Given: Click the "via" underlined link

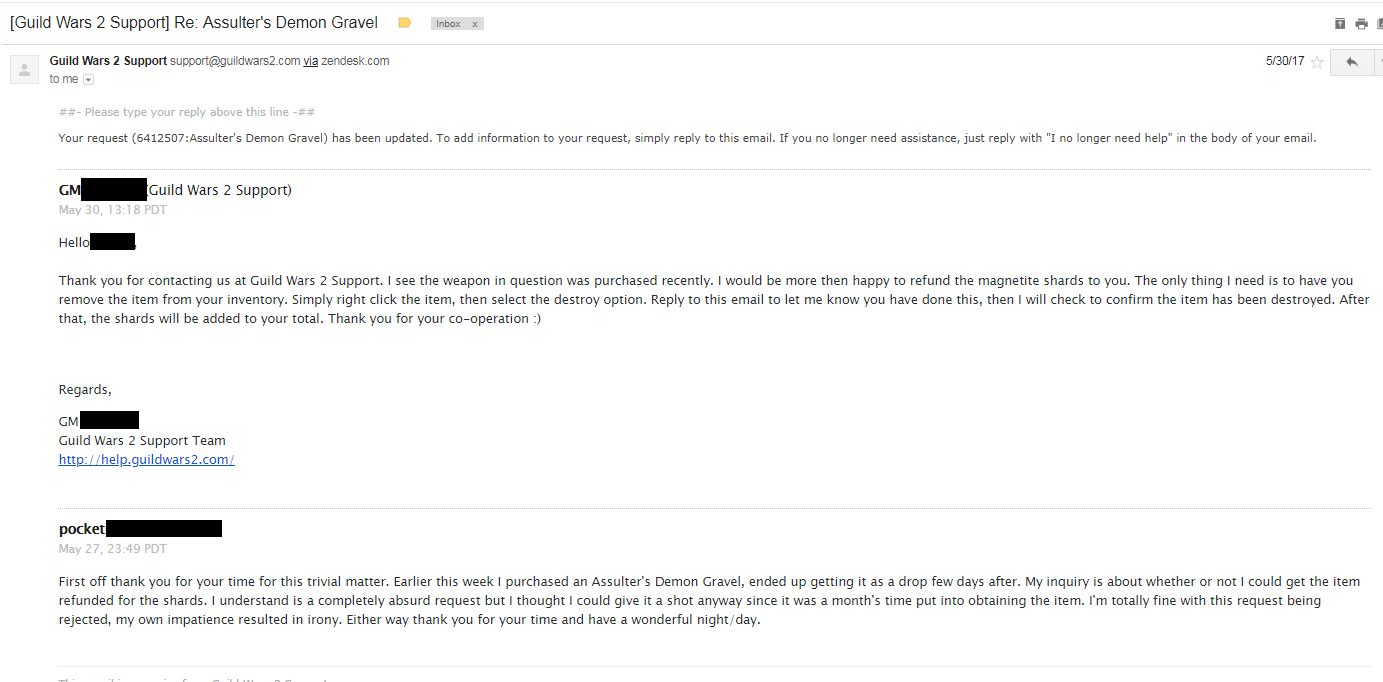Looking at the screenshot, I should pyautogui.click(x=311, y=61).
